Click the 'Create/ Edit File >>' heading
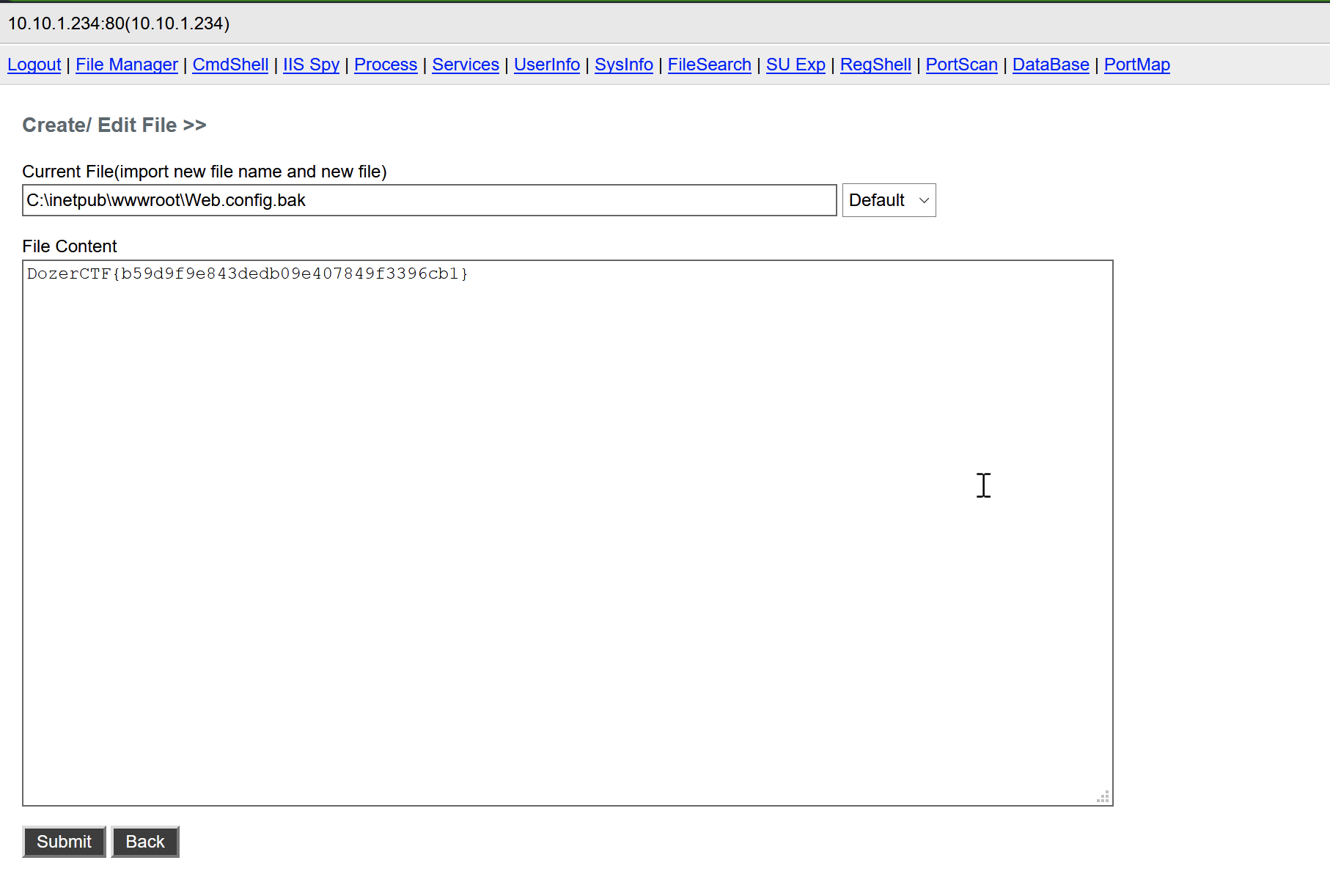 point(114,125)
